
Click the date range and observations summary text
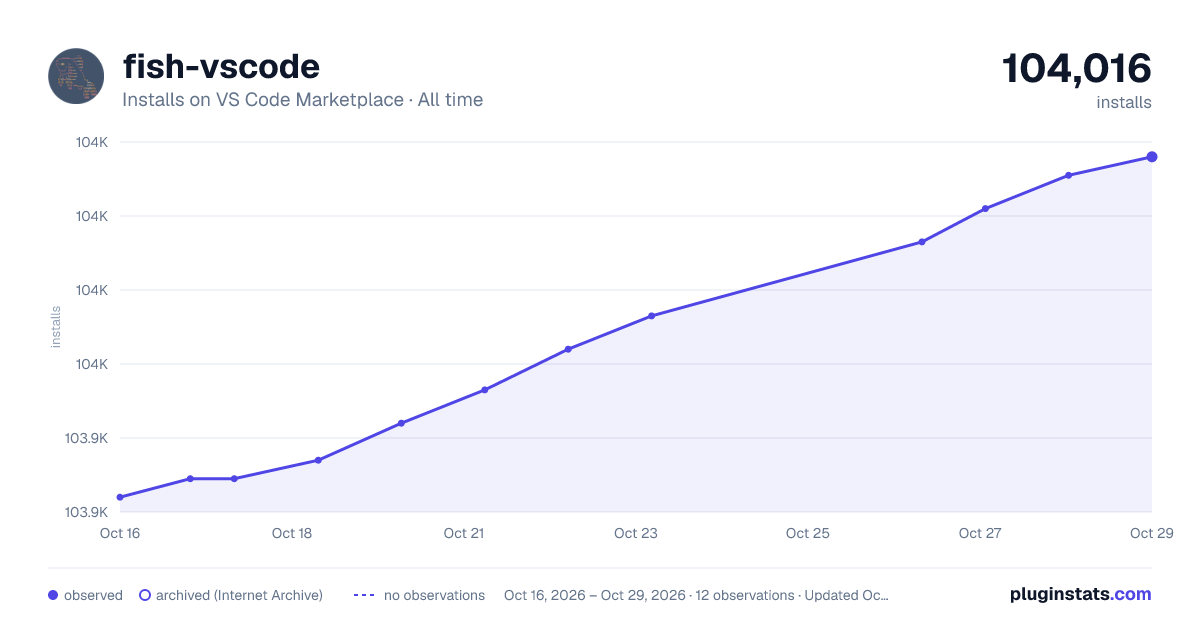696,595
